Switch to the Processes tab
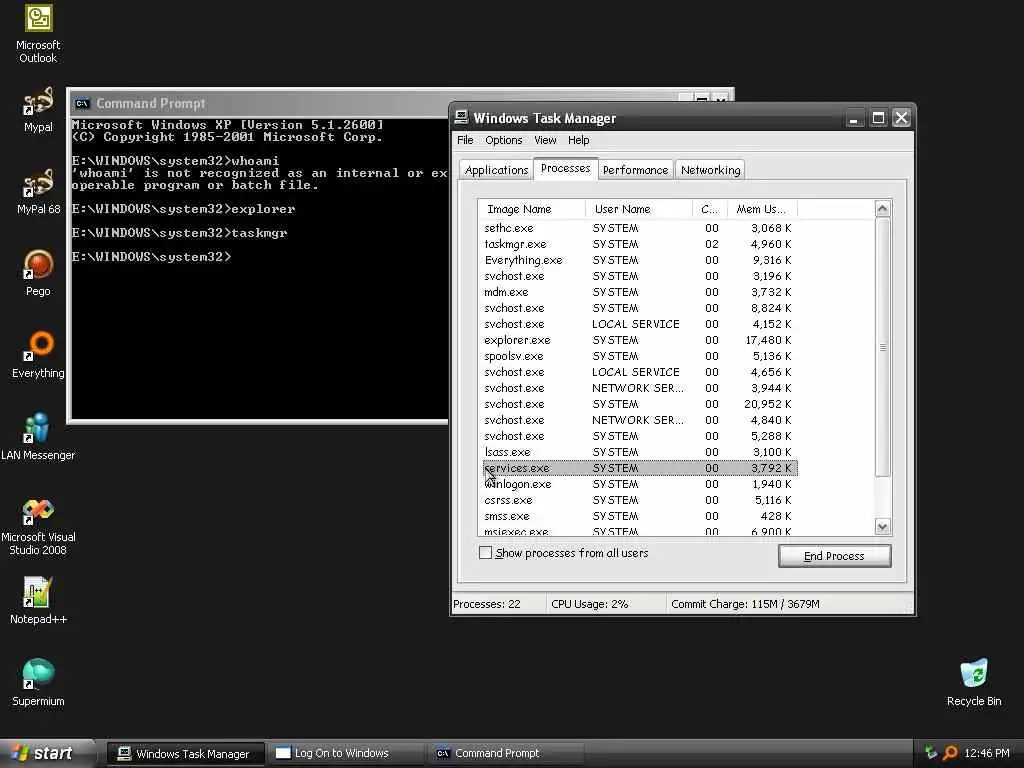 click(x=566, y=168)
